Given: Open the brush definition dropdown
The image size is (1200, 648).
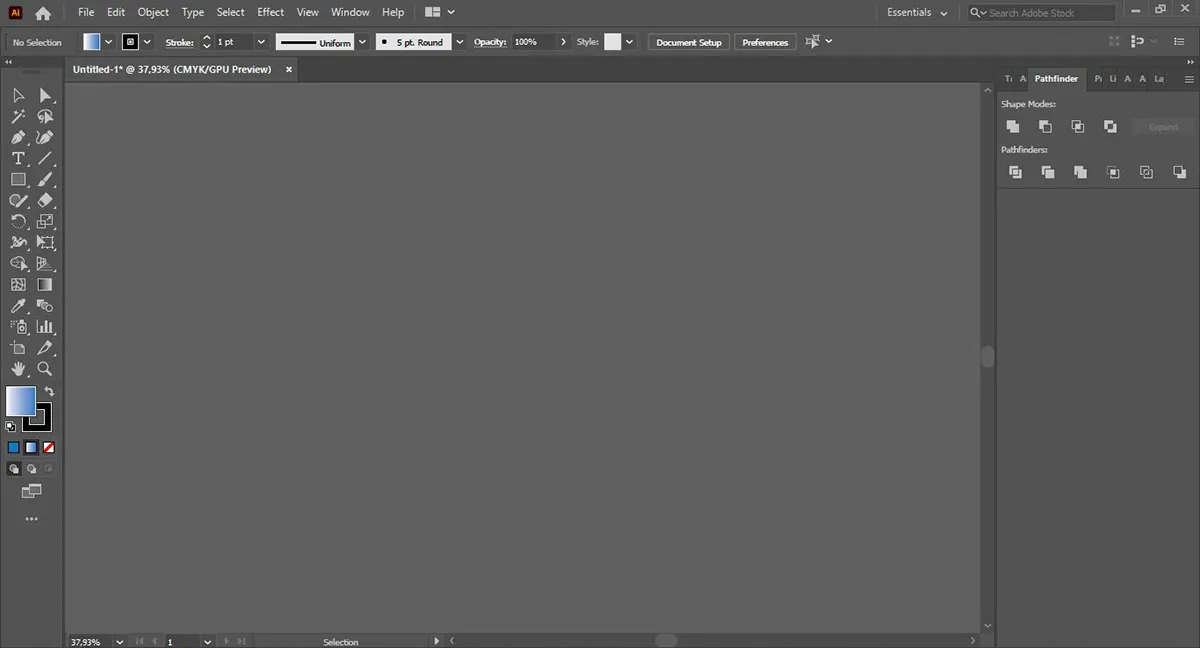Looking at the screenshot, I should 458,42.
